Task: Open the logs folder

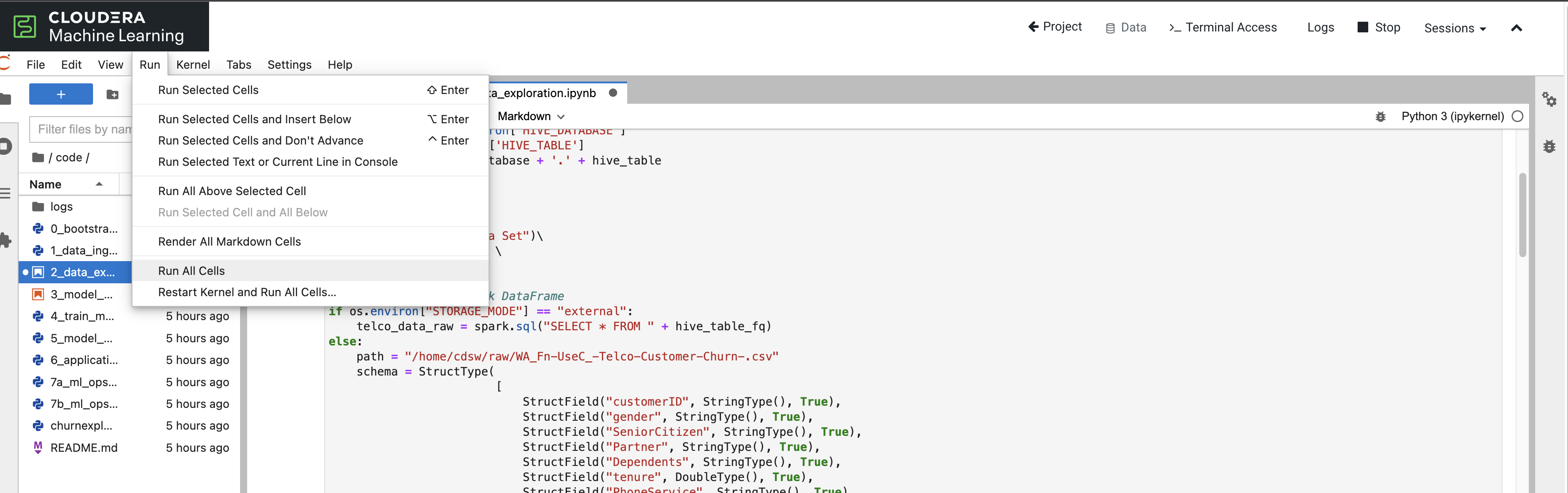Action: pyautogui.click(x=61, y=207)
